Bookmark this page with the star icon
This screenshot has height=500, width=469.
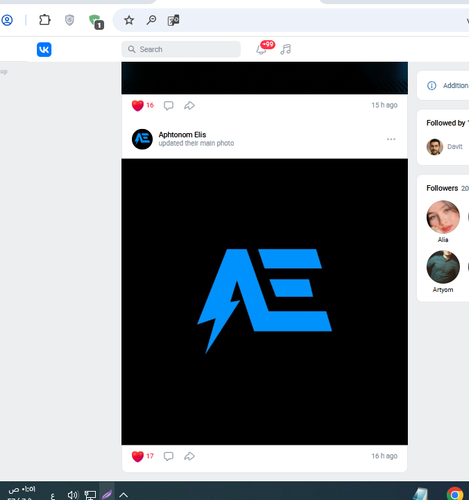click(129, 20)
